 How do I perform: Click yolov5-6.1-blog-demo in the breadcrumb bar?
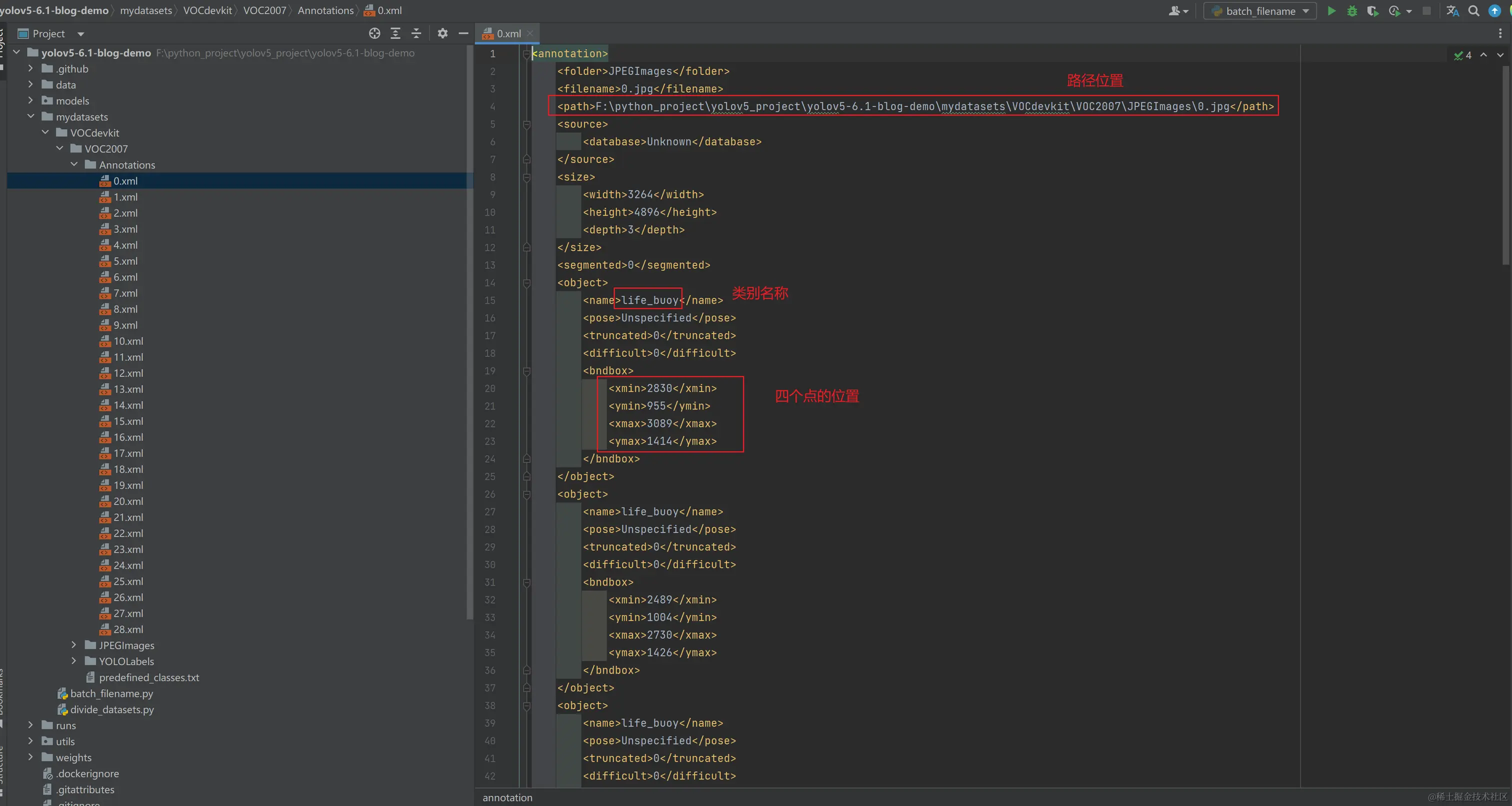(54, 10)
